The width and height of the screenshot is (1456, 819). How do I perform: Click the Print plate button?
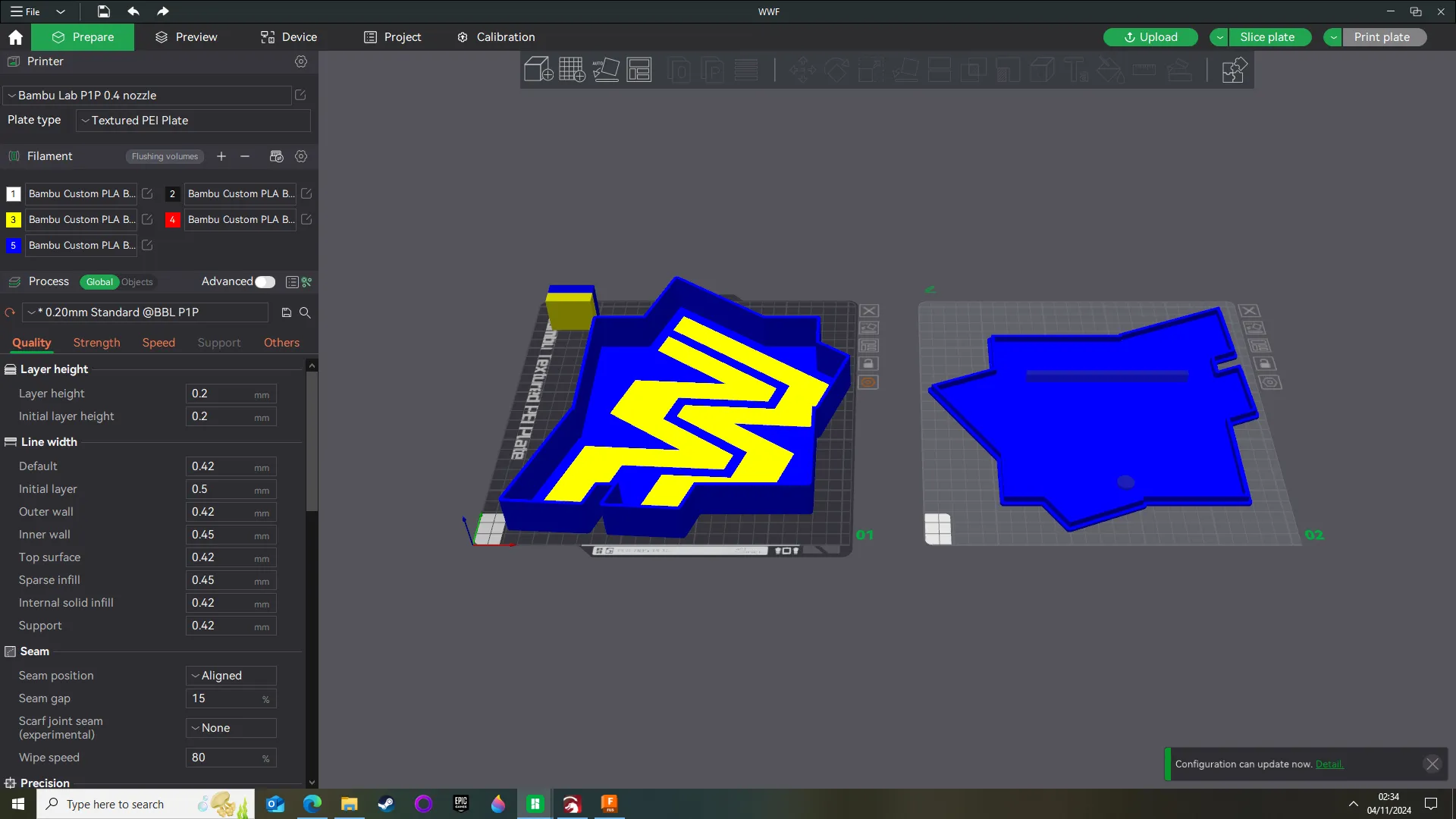pos(1384,37)
